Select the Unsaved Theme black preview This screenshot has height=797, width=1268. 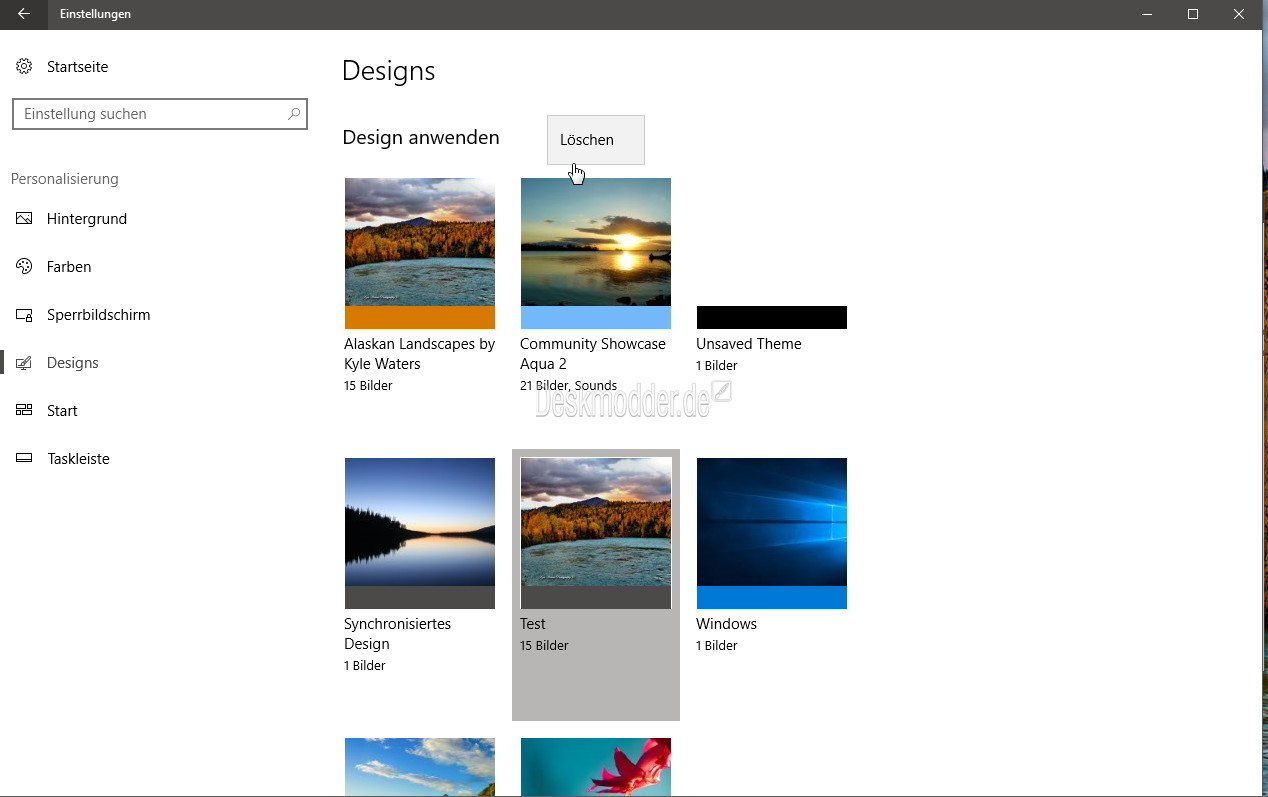pos(772,317)
